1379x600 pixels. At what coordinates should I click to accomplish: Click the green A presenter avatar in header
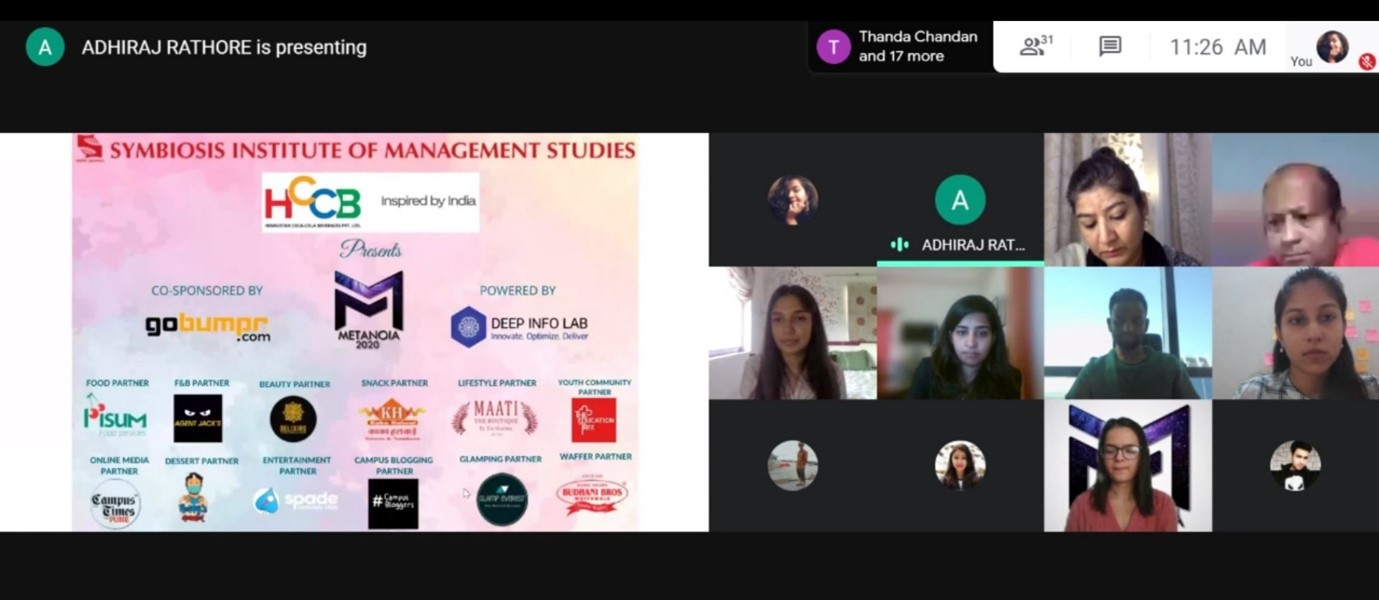point(45,47)
